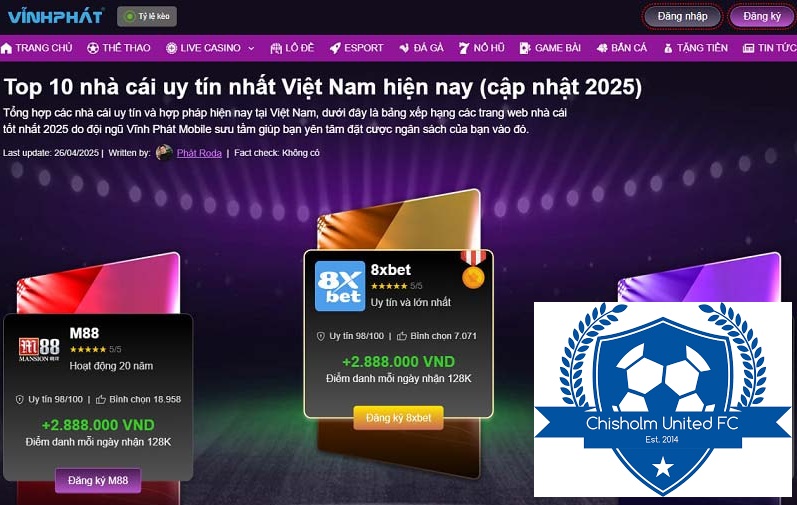Click the blue 8xbet logo tile

(x=340, y=286)
